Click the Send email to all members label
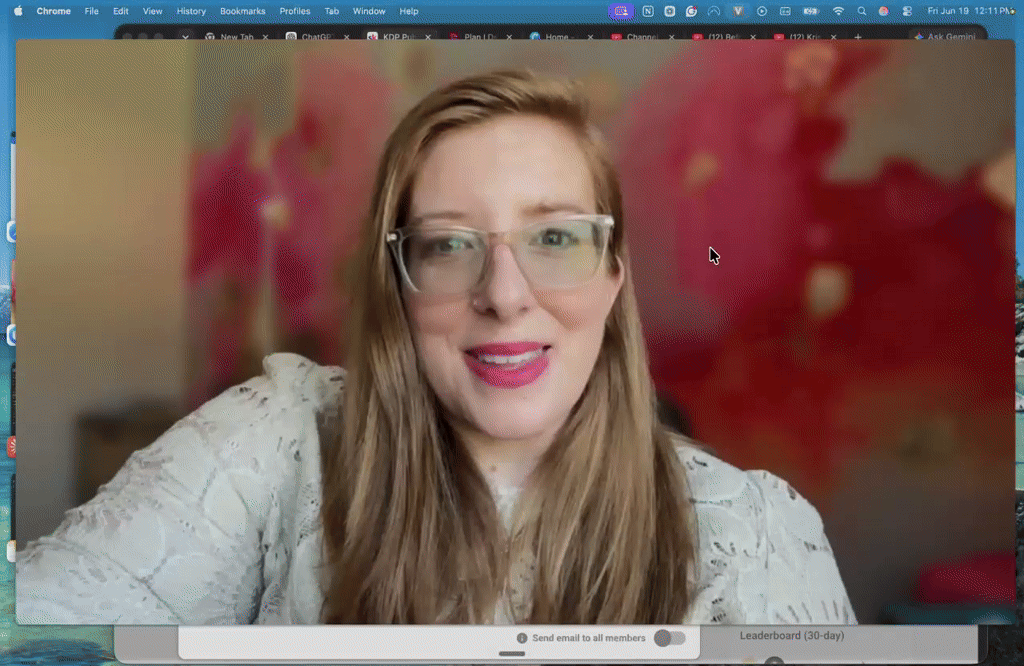The height and width of the screenshot is (666, 1024). 588,638
